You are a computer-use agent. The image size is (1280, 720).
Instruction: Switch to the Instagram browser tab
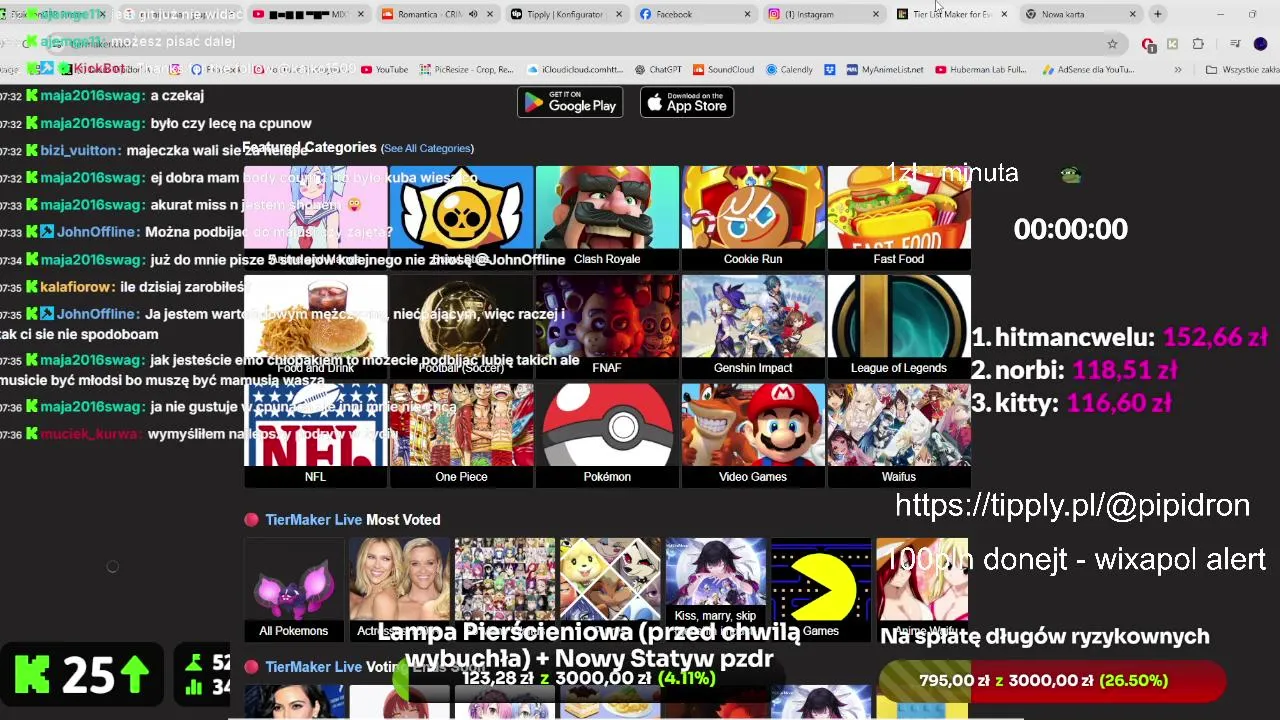(824, 14)
